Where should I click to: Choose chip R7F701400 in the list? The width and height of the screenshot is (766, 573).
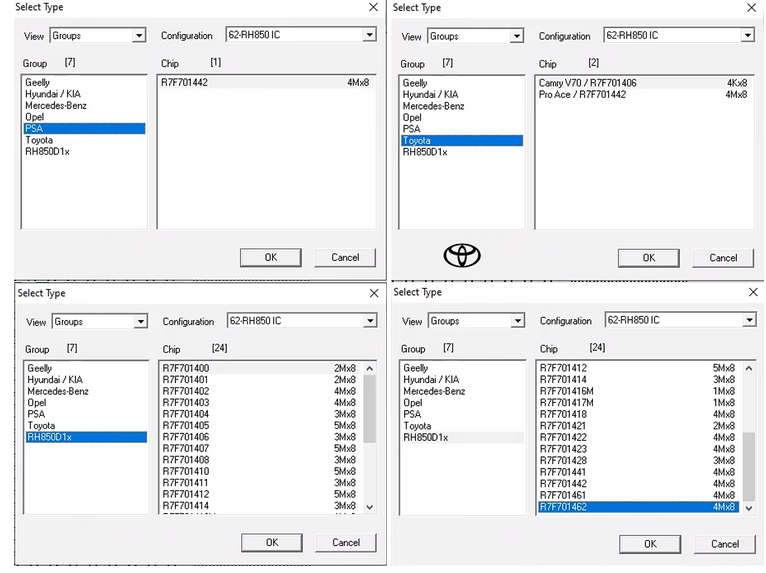pyautogui.click(x=185, y=369)
